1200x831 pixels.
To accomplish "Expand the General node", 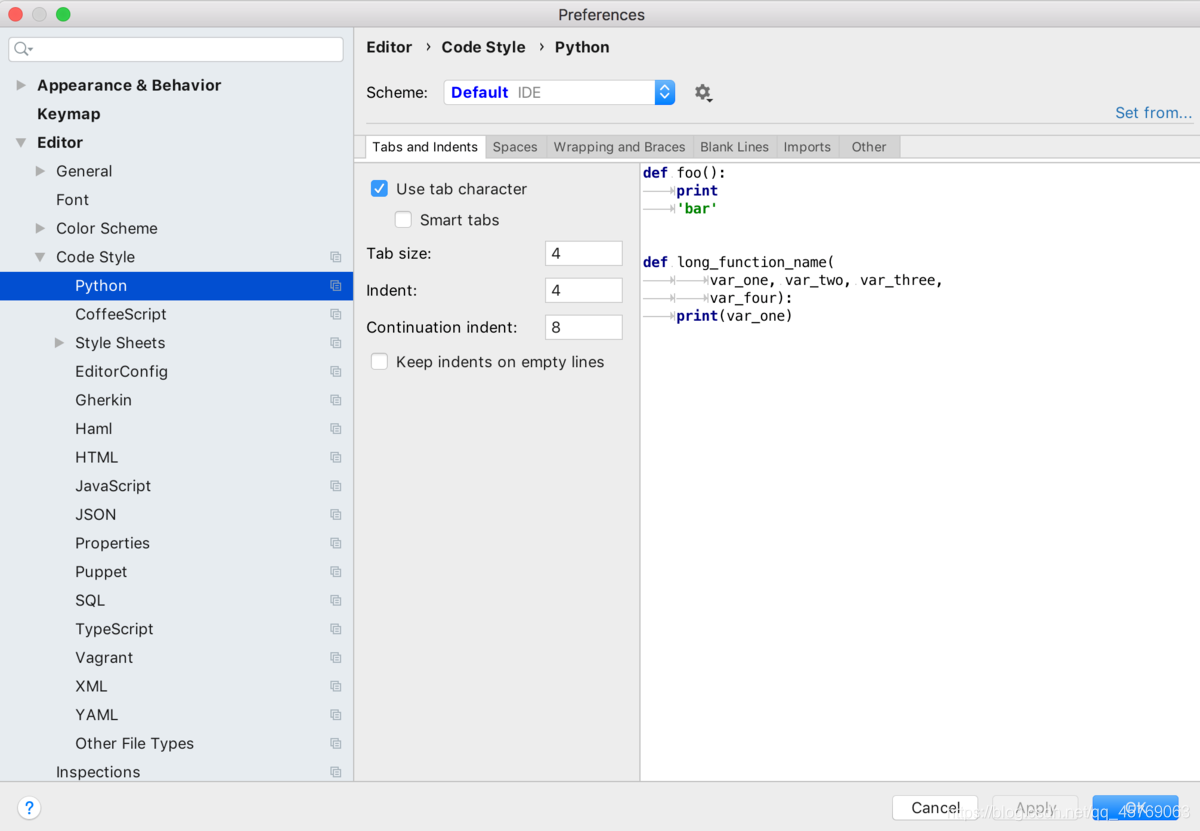I will pyautogui.click(x=40, y=171).
